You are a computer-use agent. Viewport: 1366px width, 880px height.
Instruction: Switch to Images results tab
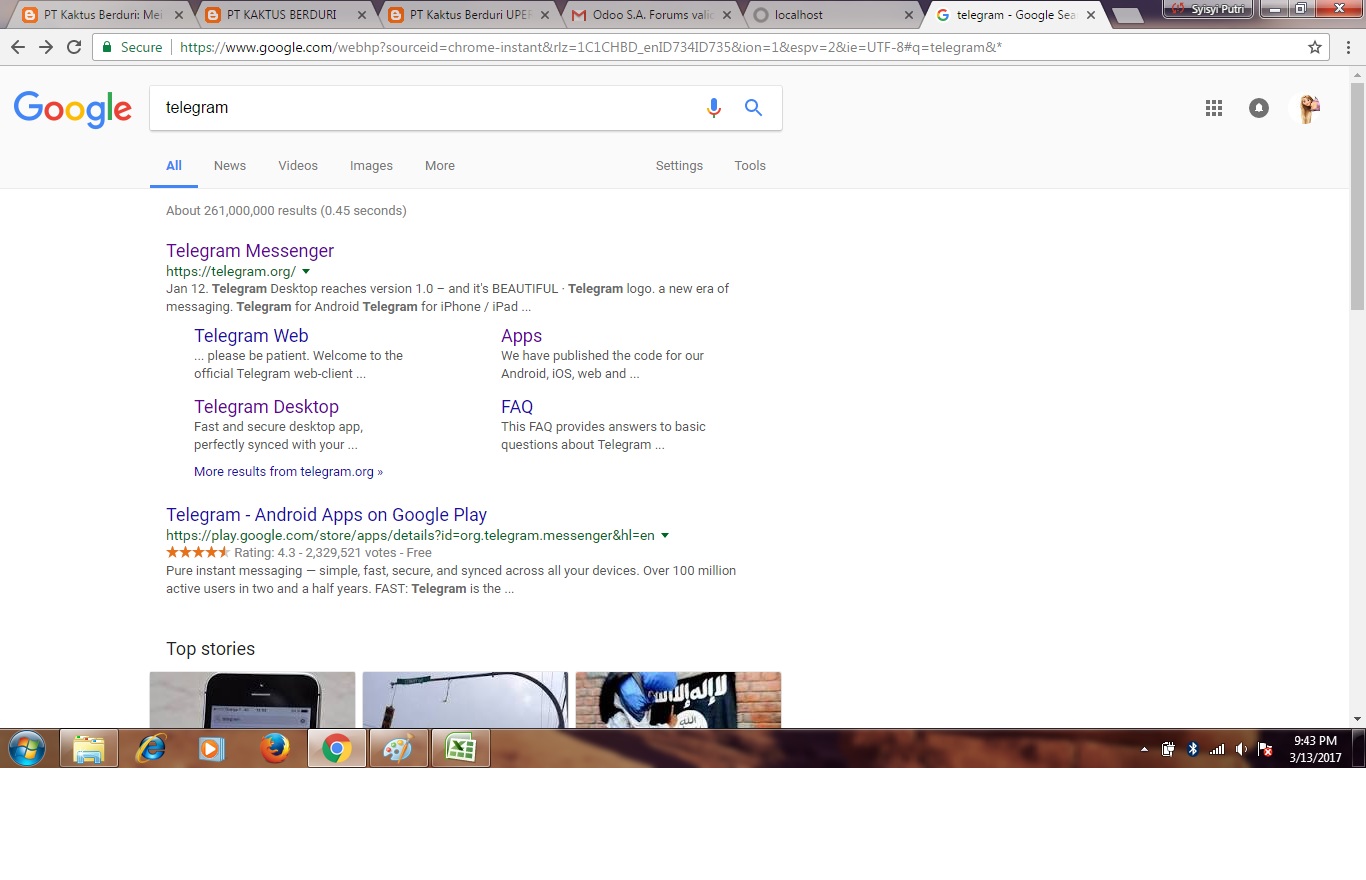(x=371, y=166)
